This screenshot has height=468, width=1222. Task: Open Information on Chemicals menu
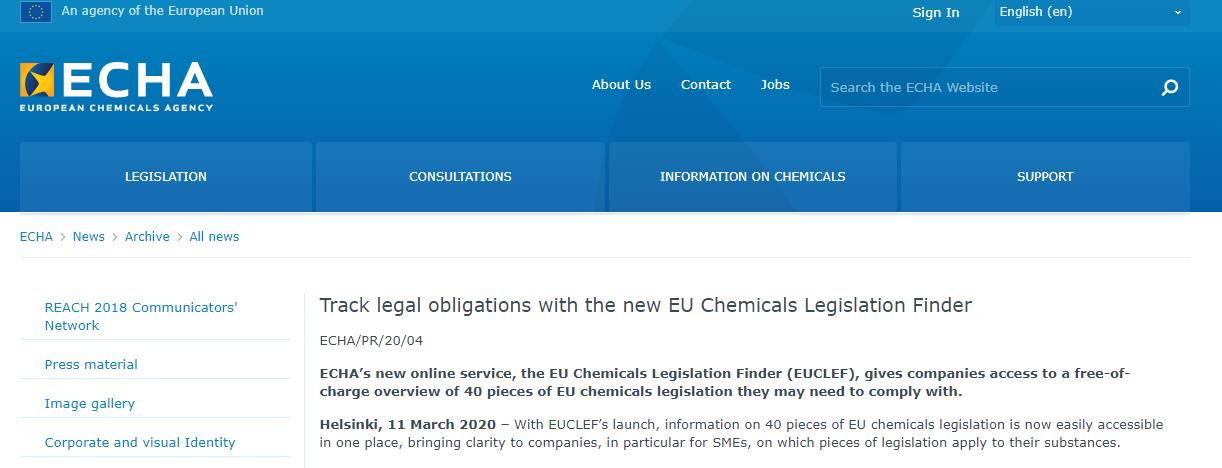[752, 177]
